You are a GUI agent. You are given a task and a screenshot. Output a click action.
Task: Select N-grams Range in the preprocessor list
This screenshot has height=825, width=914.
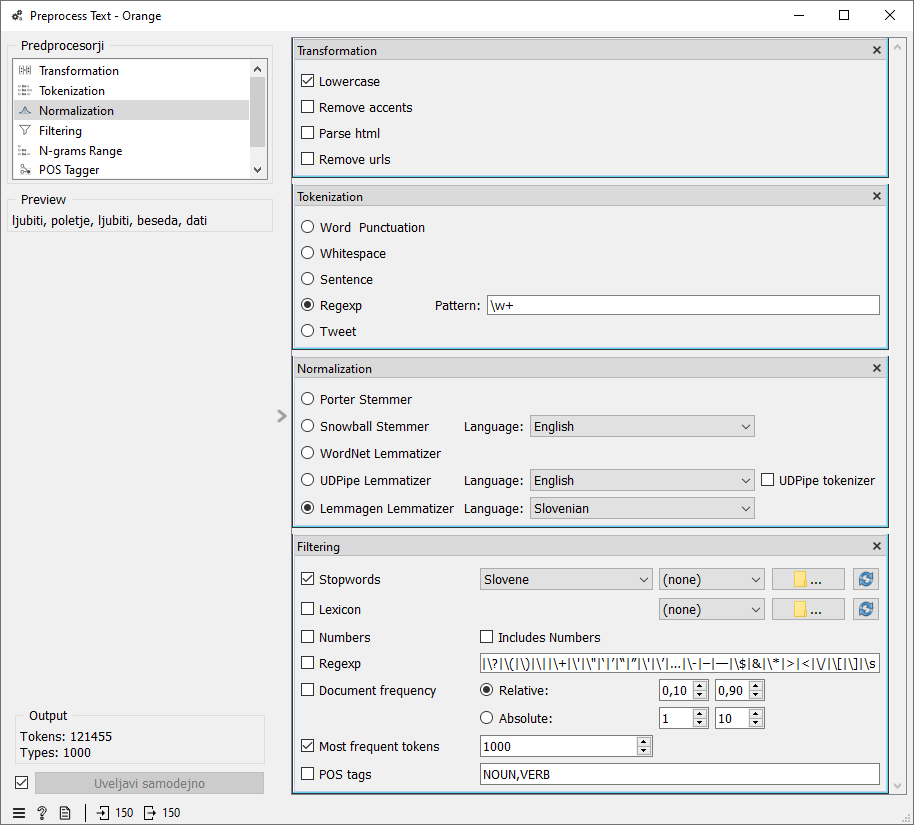[x=80, y=151]
